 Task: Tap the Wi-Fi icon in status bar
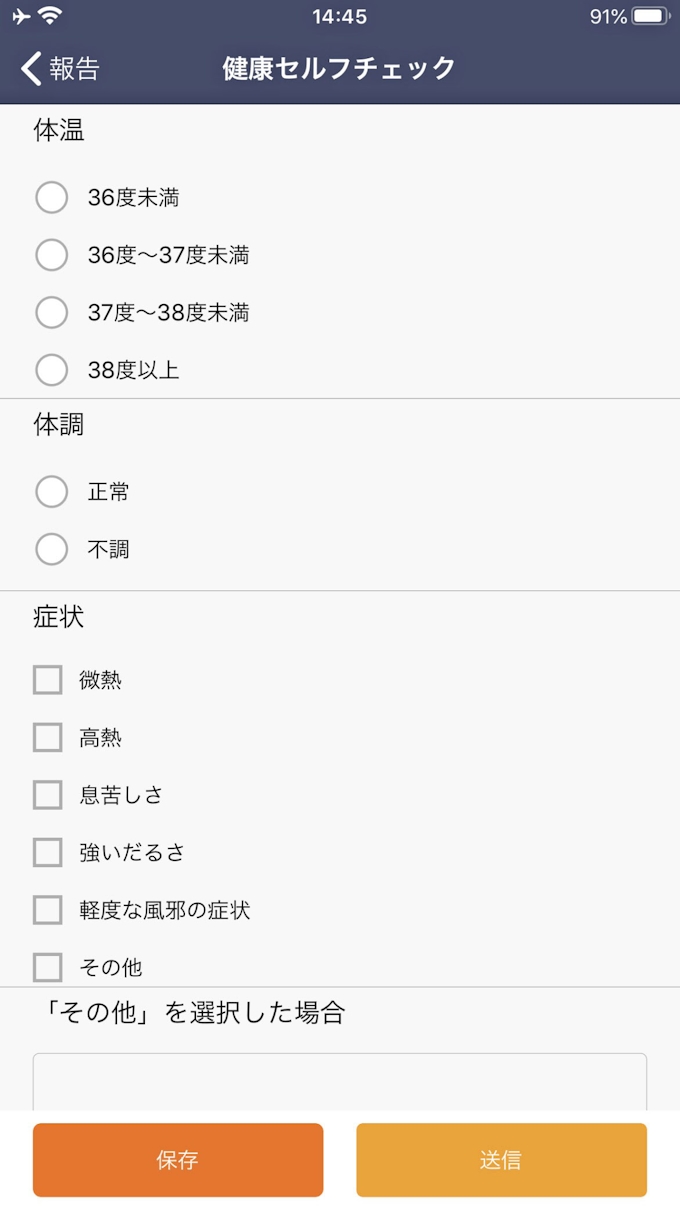[x=49, y=16]
